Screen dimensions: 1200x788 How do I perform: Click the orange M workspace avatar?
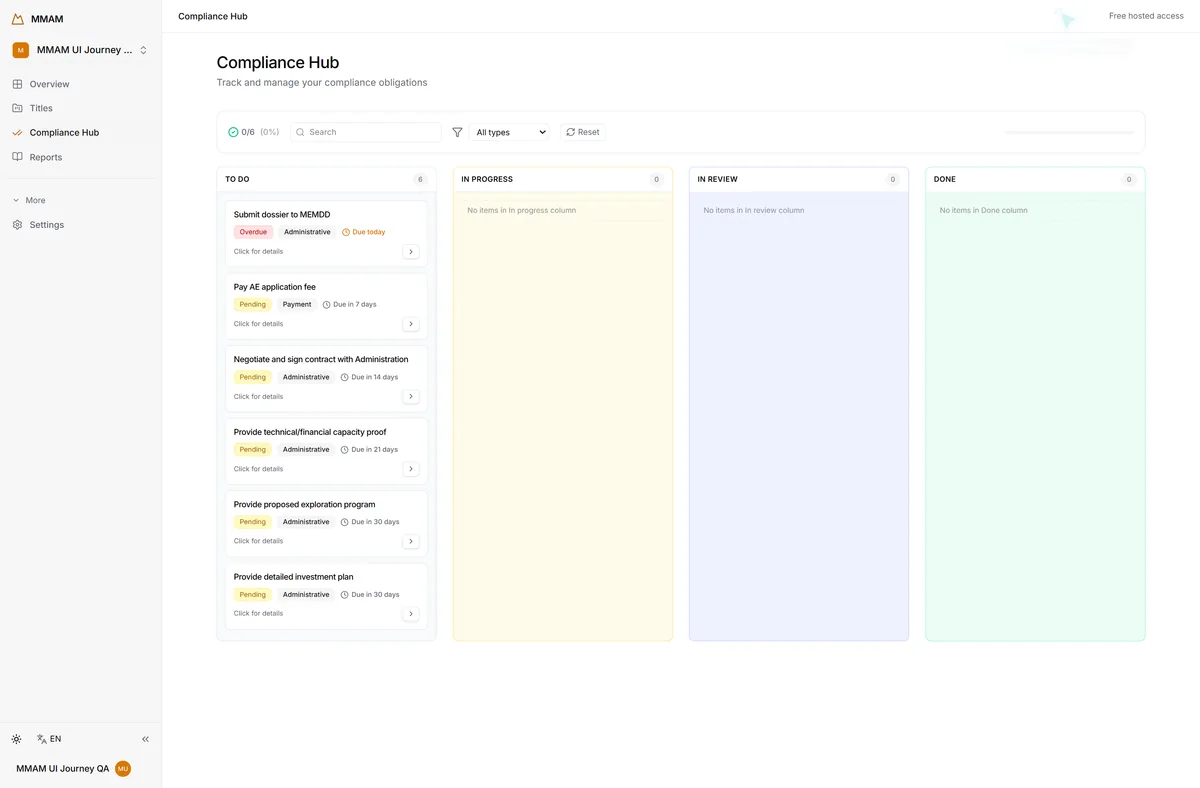20,50
